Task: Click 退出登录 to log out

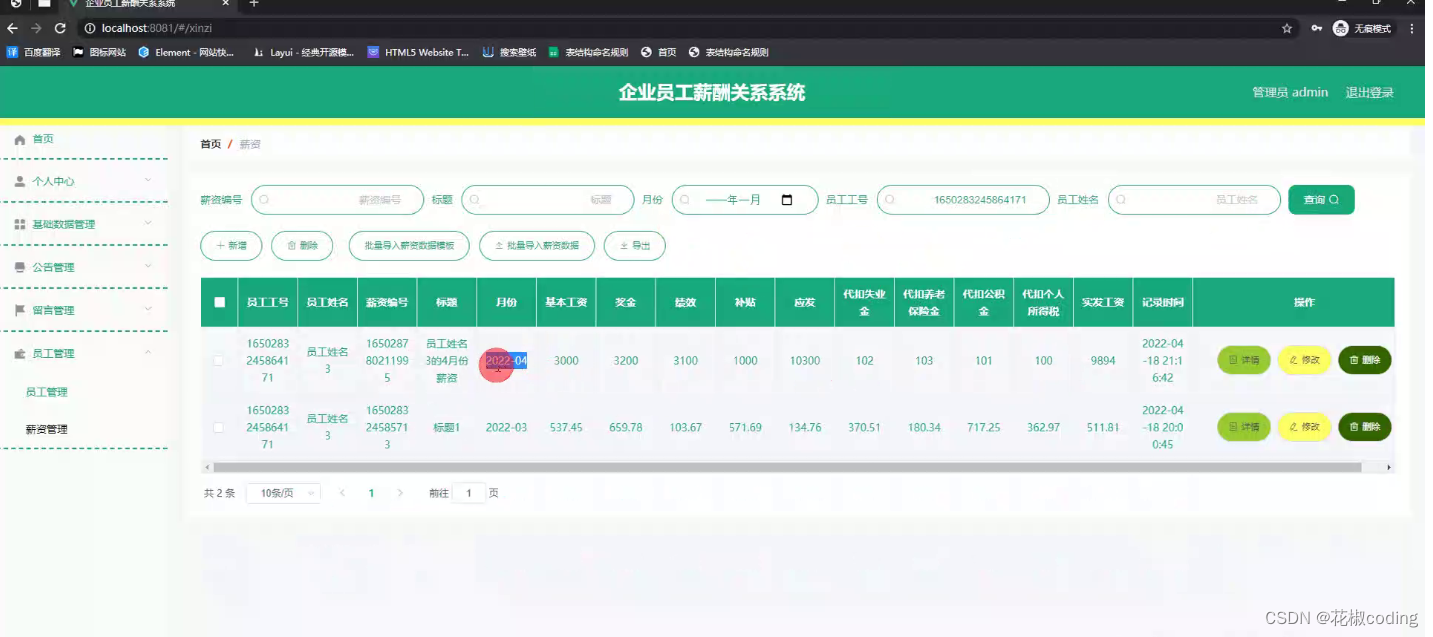Action: [x=1369, y=92]
